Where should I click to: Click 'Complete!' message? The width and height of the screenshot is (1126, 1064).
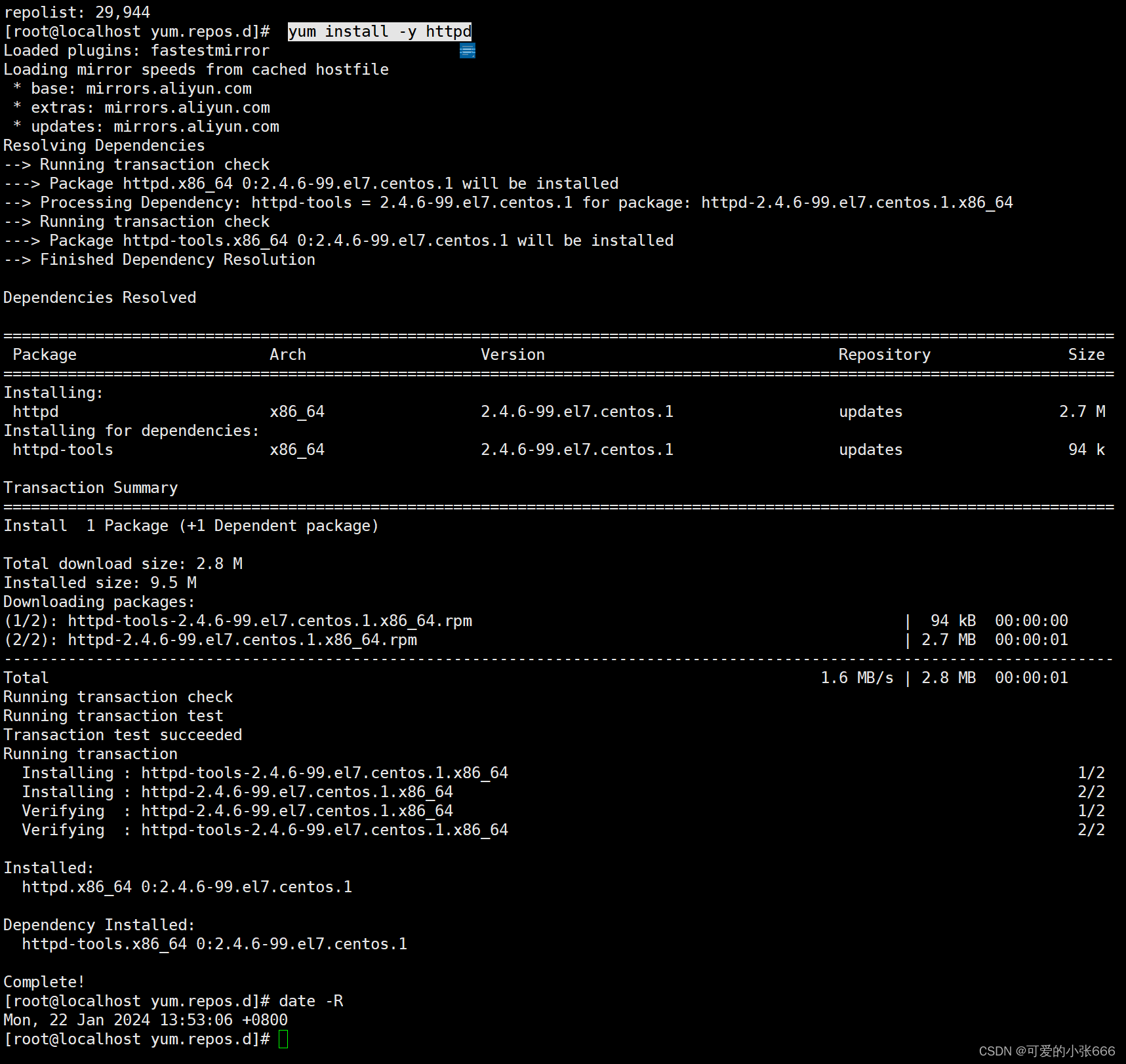click(x=45, y=982)
